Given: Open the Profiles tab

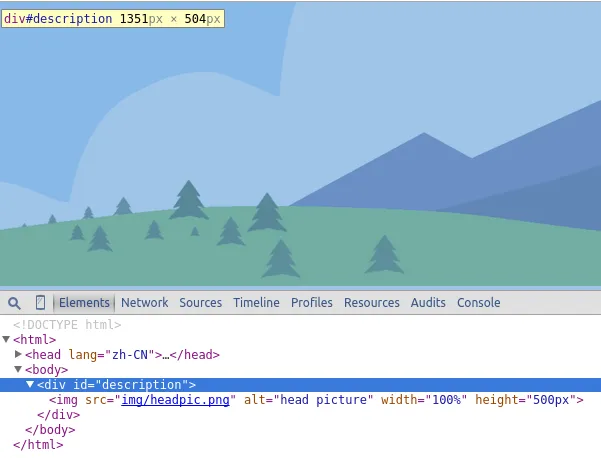Looking at the screenshot, I should [x=312, y=303].
